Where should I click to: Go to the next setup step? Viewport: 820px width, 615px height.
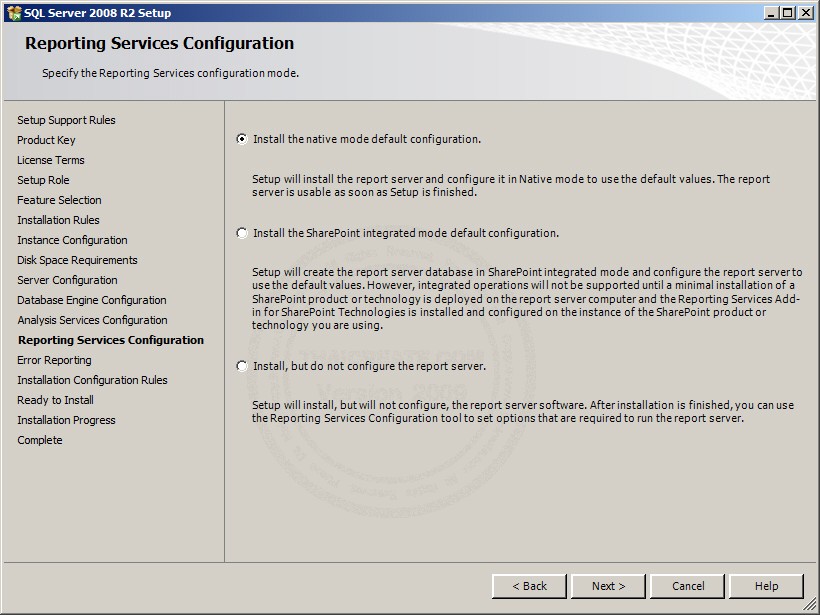tap(608, 586)
